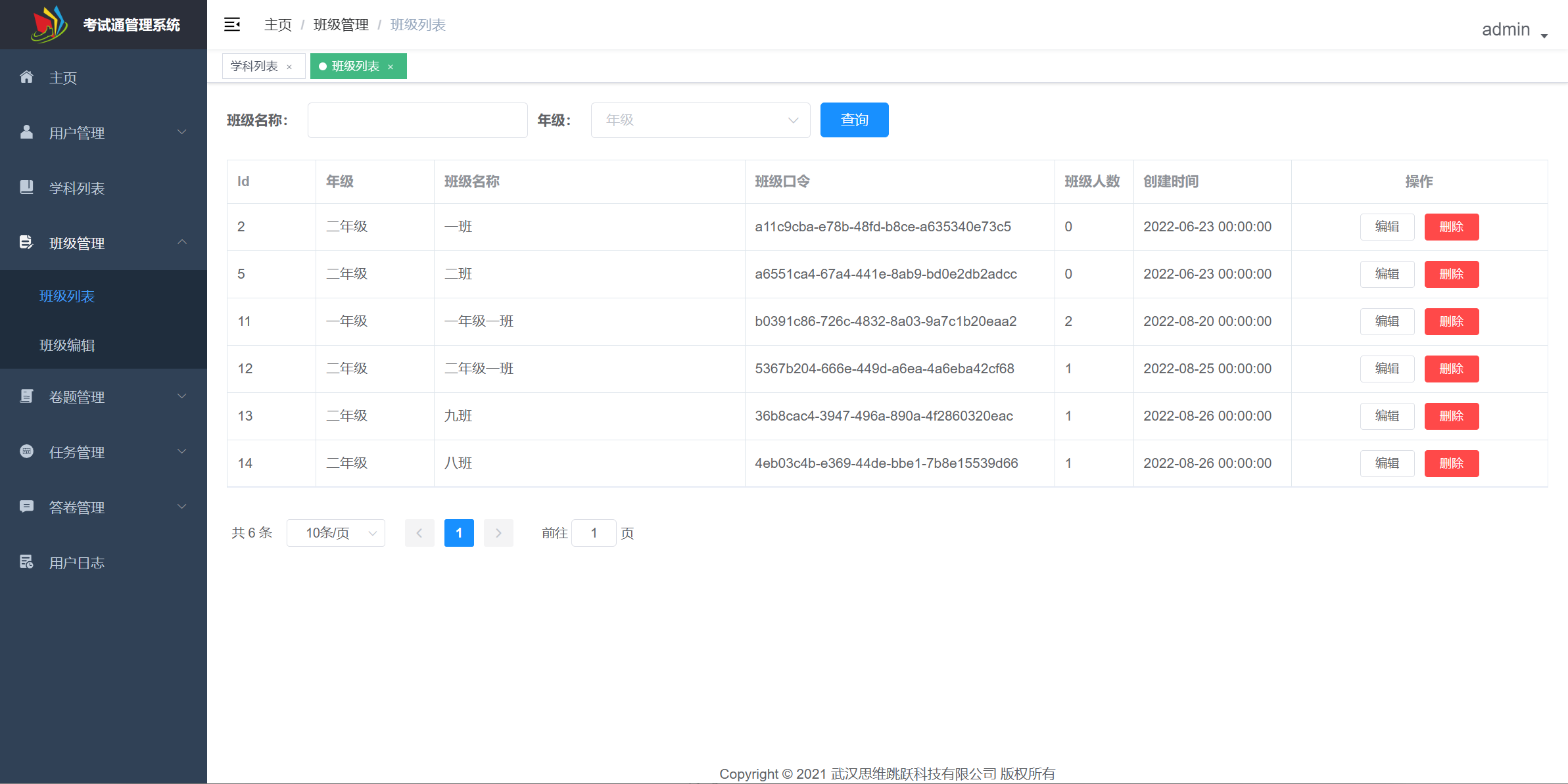Click inside the 班级名称 input field
Image resolution: width=1568 pixels, height=784 pixels.
point(417,120)
